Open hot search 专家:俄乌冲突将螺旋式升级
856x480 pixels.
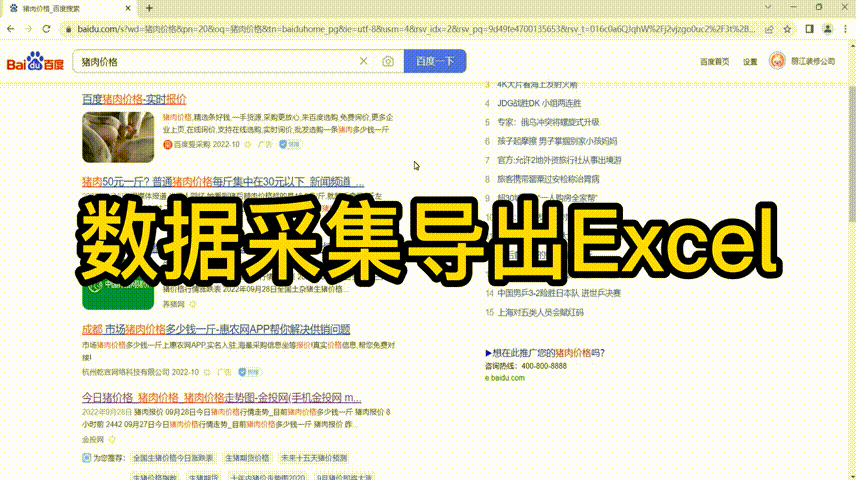click(548, 122)
